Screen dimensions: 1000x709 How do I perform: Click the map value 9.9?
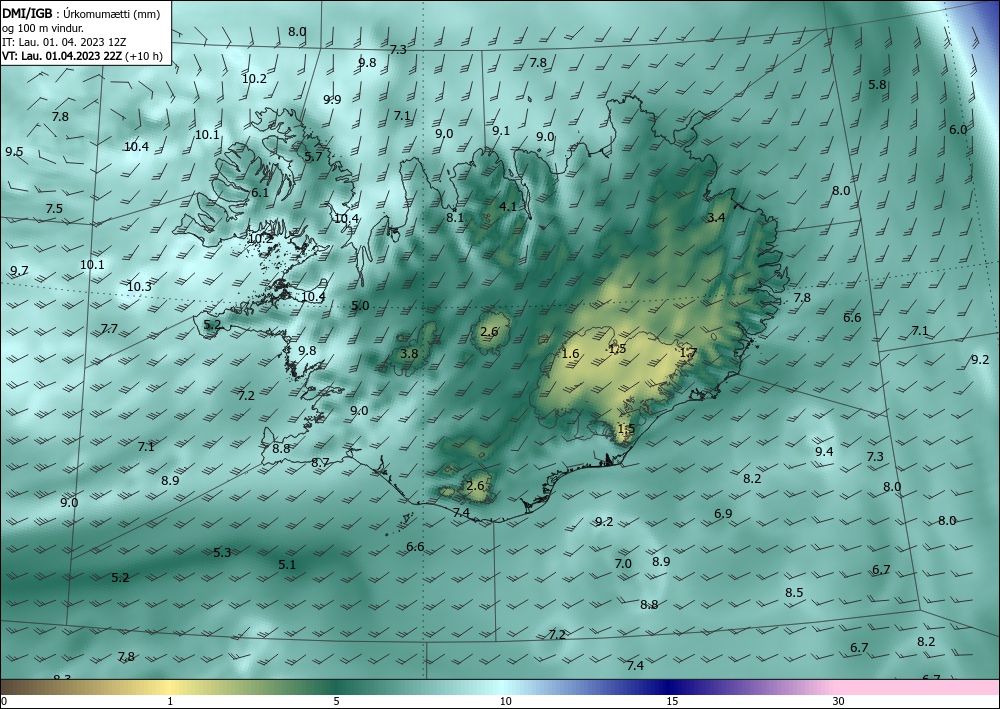(x=332, y=99)
